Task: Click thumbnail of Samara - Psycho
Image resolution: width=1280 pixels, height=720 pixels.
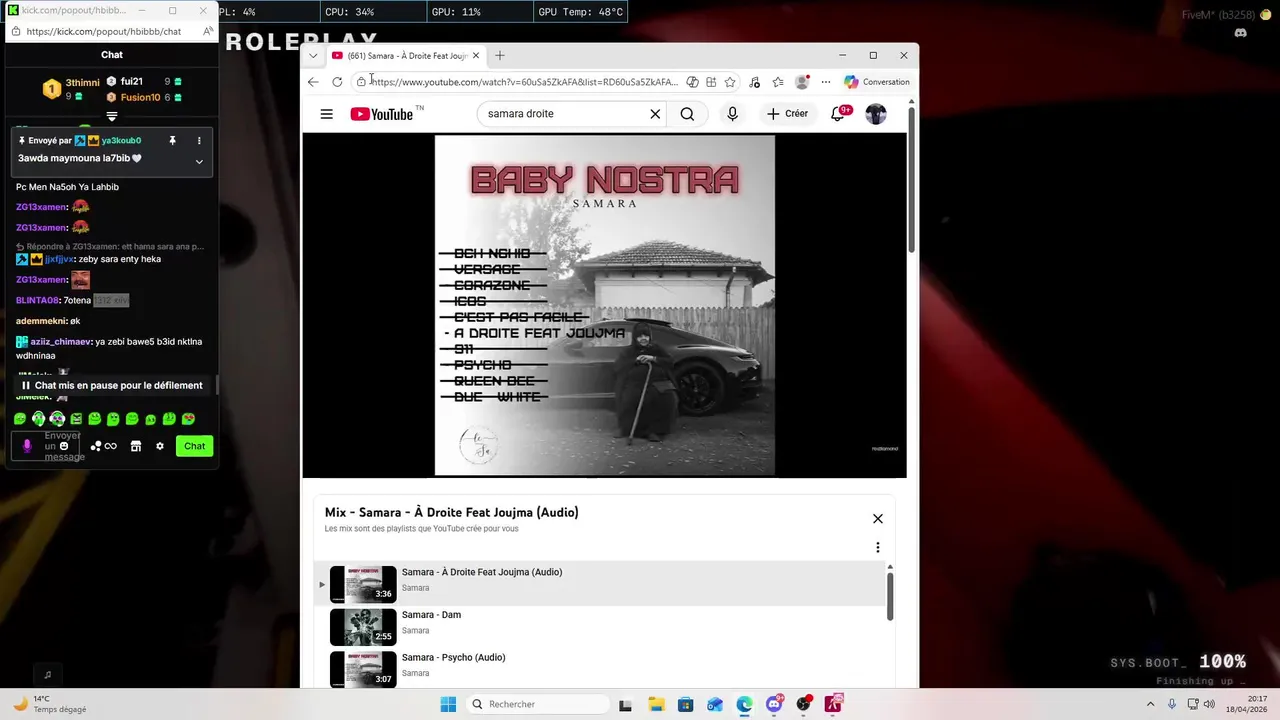Action: pos(363,668)
